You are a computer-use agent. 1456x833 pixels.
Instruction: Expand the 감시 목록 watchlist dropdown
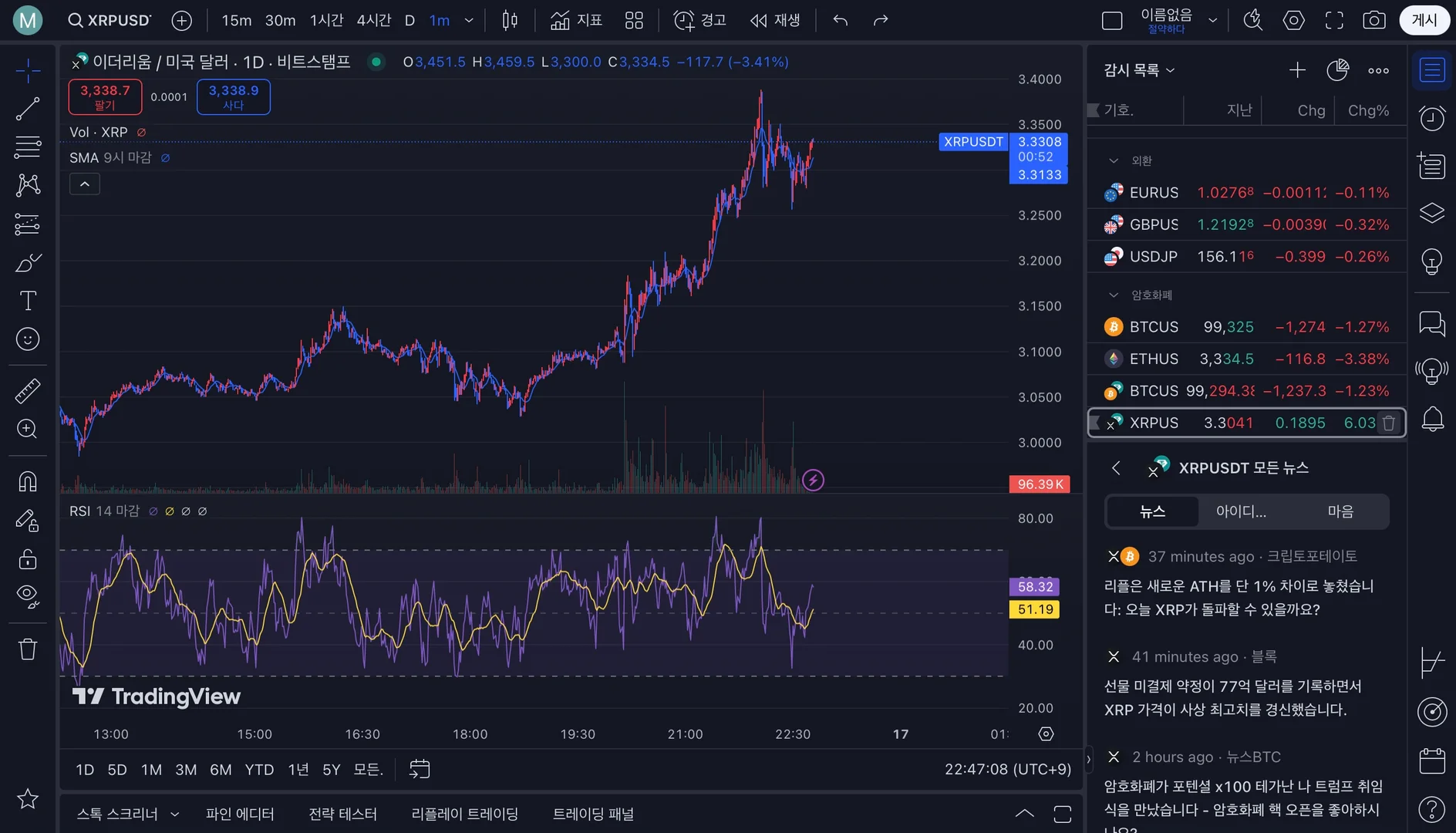pos(1139,70)
